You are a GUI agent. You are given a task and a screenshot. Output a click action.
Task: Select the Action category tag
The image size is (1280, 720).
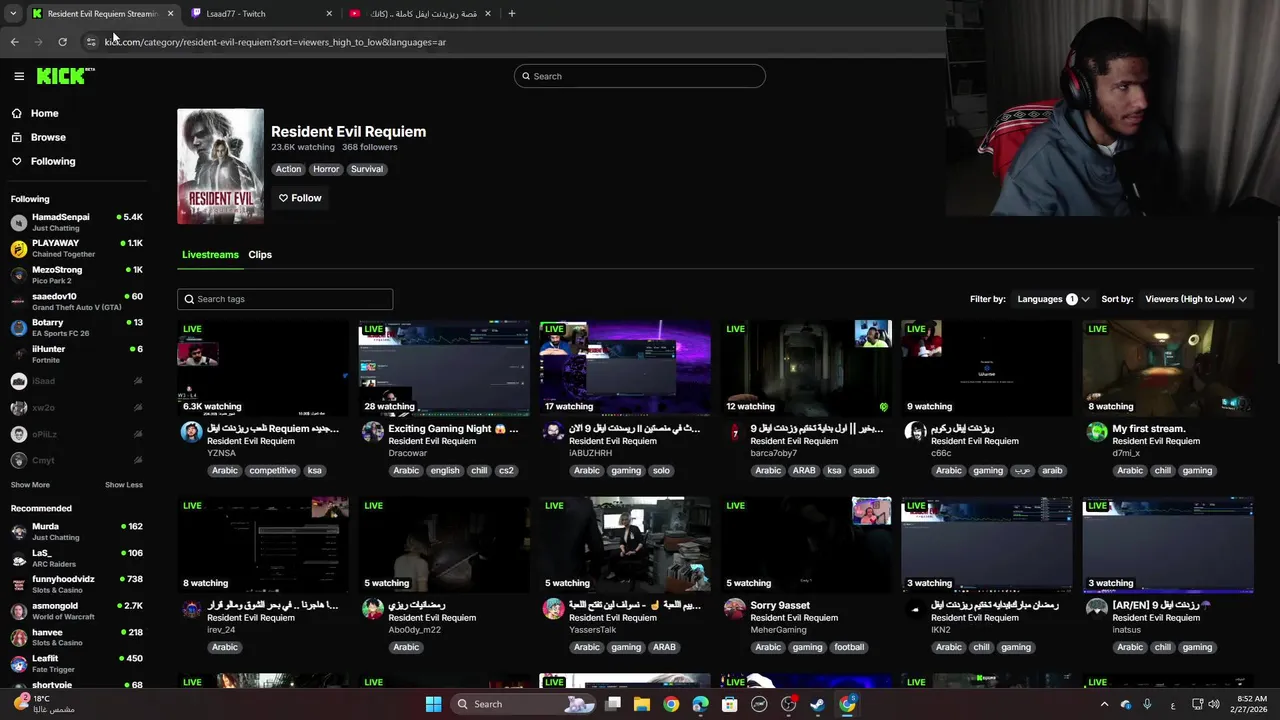coord(288,169)
